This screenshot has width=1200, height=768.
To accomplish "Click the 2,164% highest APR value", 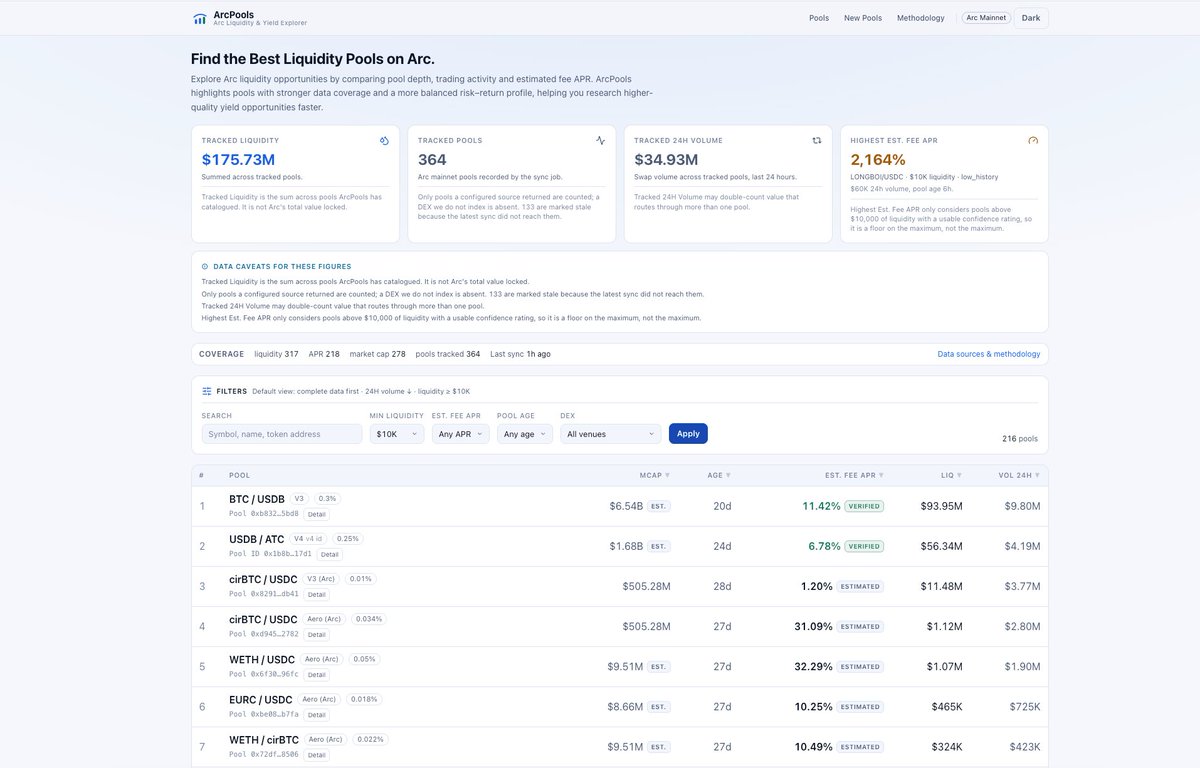I will click(x=878, y=159).
